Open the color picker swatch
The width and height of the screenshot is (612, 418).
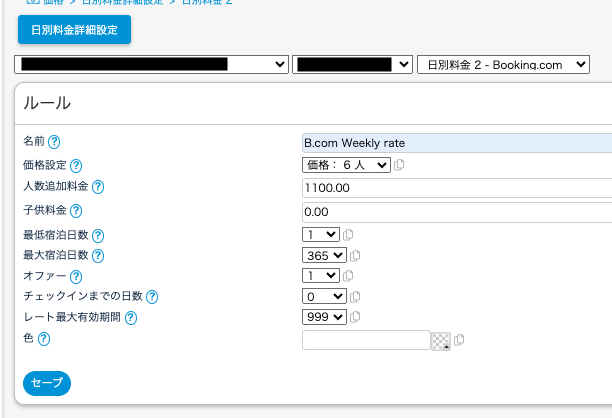441,341
